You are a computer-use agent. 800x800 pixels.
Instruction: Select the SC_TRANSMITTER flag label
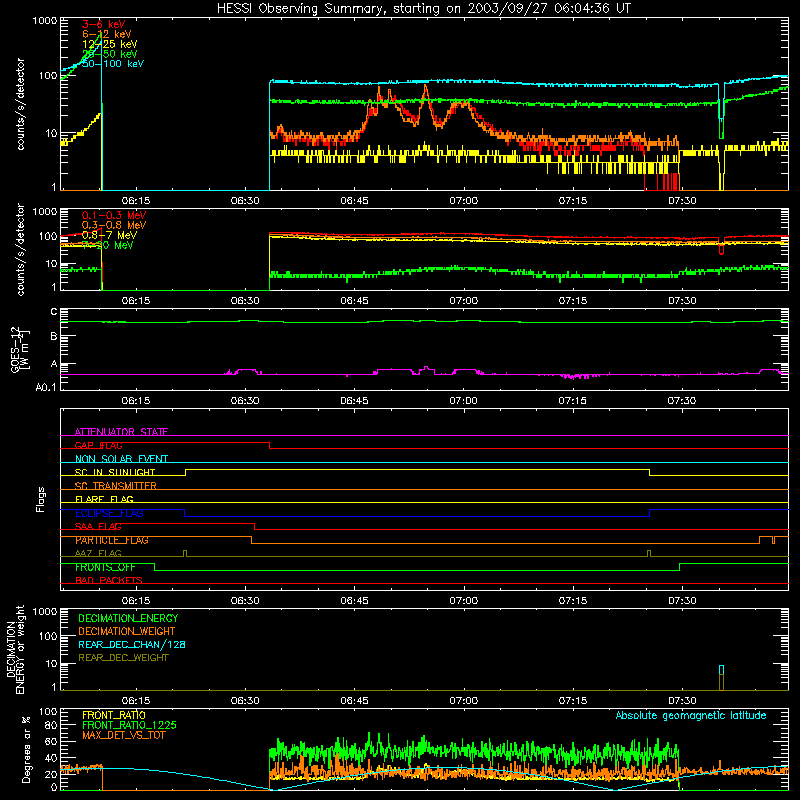pyautogui.click(x=115, y=486)
